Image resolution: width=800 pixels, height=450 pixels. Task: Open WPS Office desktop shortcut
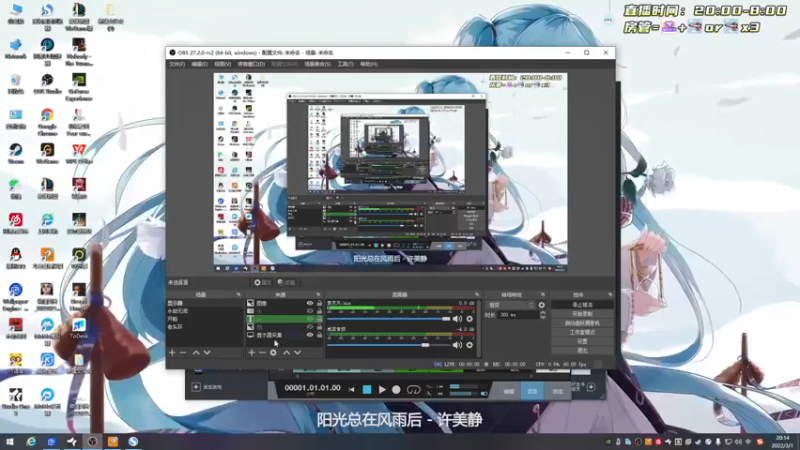click(79, 154)
